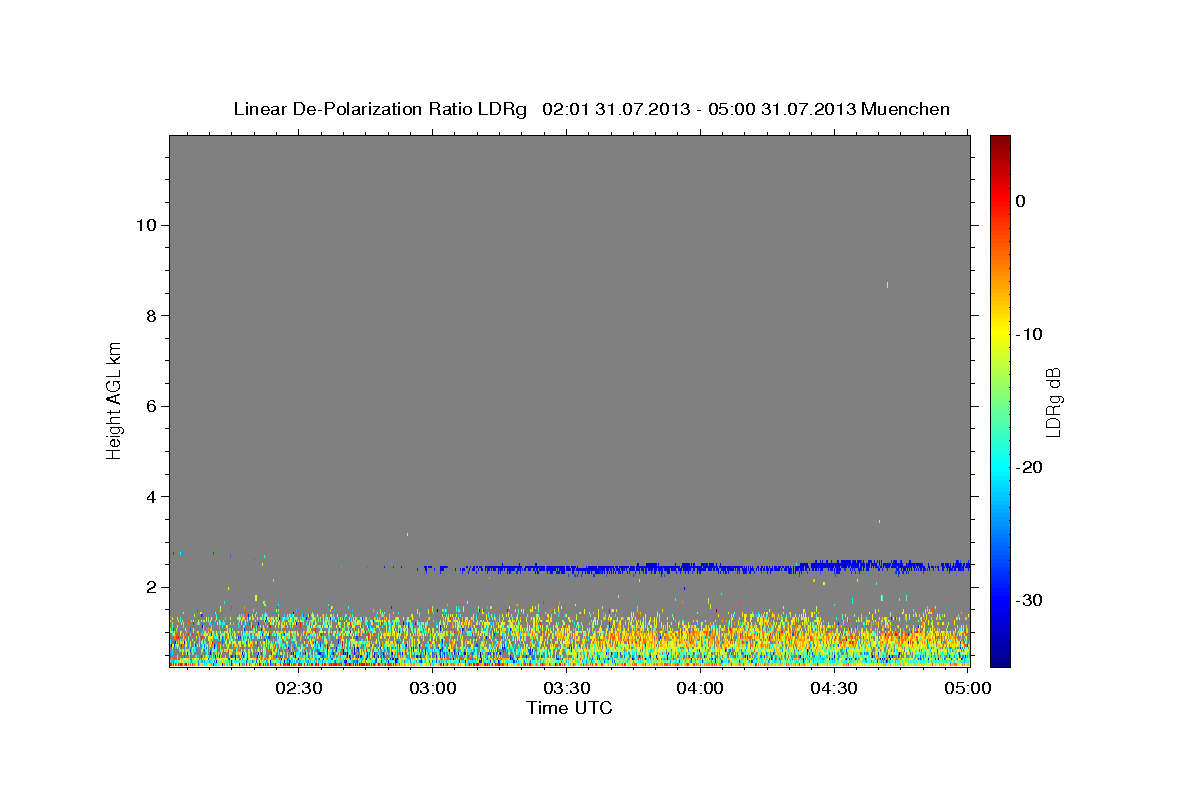This screenshot has height=800, width=1200.
Task: Click the colorbar label '-30'
Action: 1030,601
